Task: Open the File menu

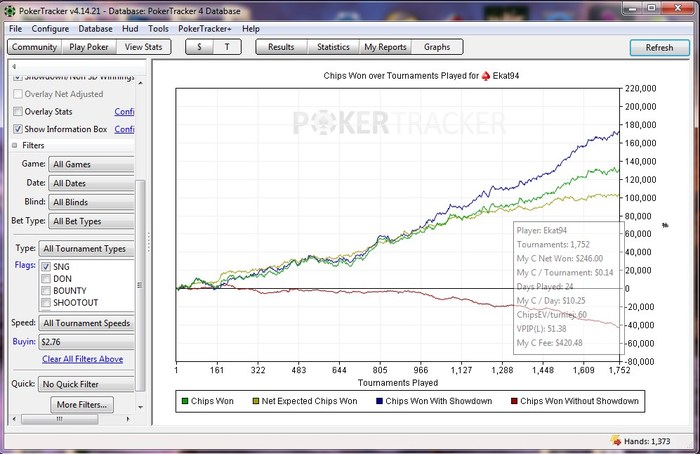Action: coord(15,29)
